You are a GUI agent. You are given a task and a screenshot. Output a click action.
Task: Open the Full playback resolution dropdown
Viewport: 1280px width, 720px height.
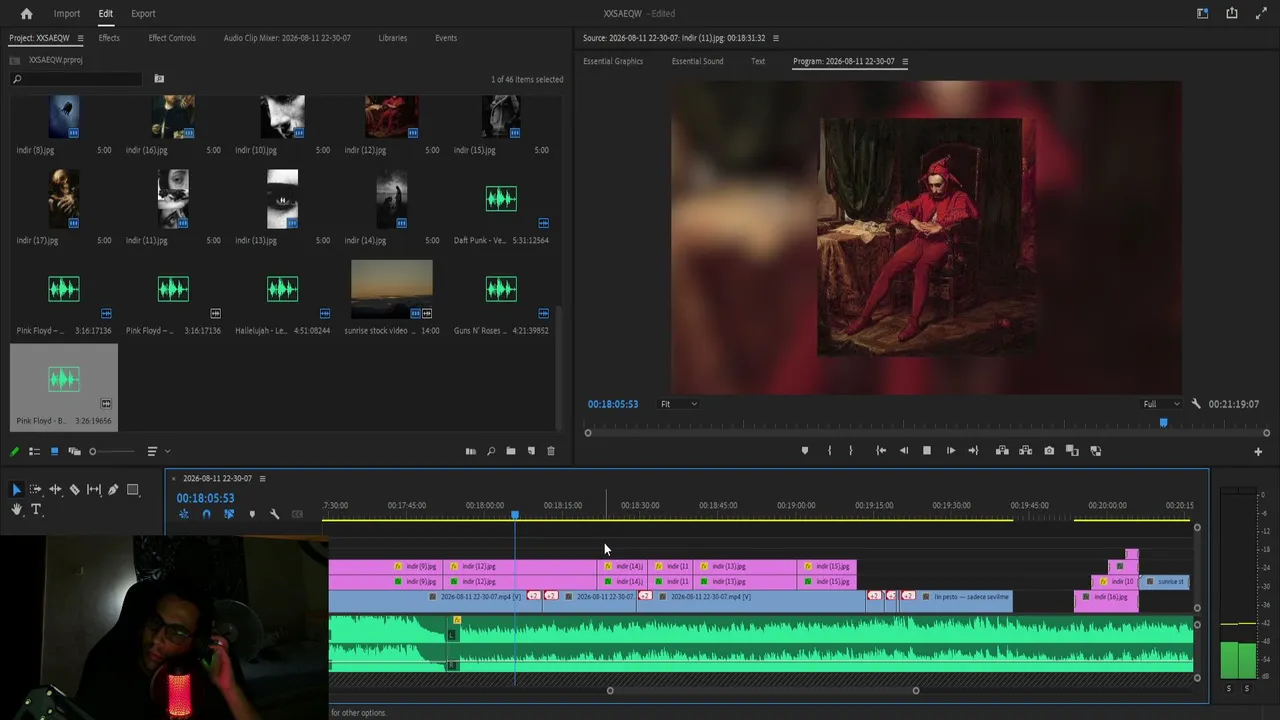pyautogui.click(x=1161, y=404)
